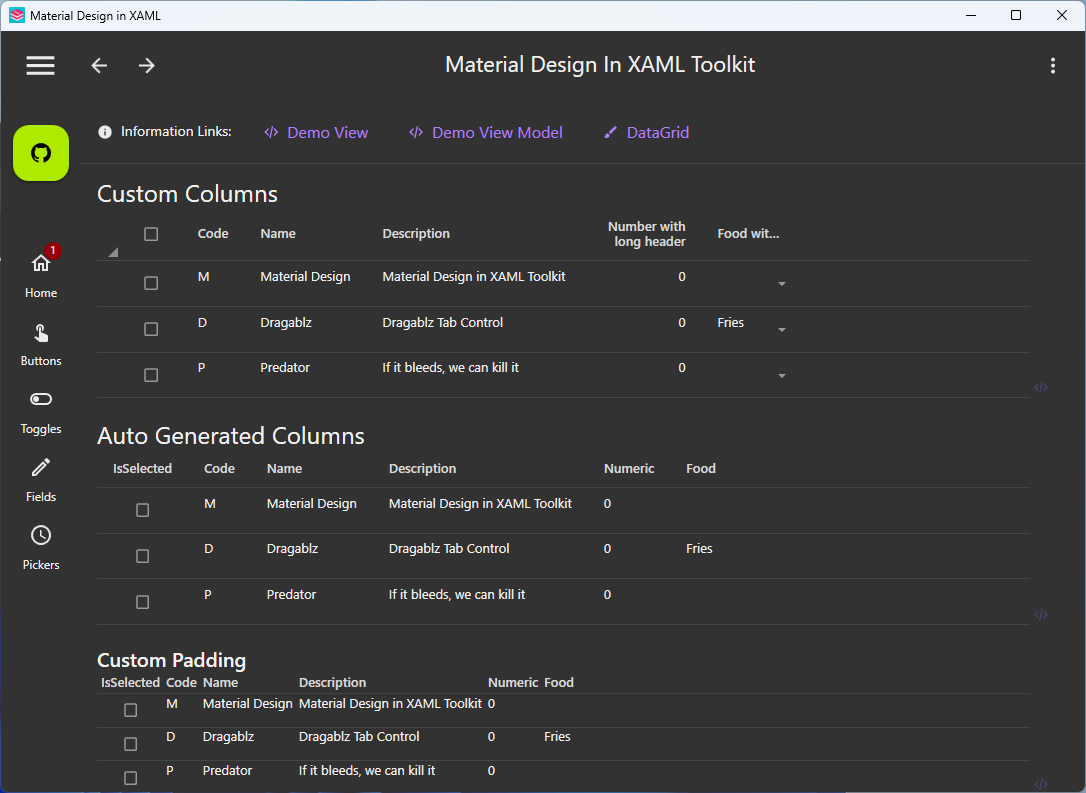Click the select-all corner triangle in Custom Columns

[x=113, y=252]
